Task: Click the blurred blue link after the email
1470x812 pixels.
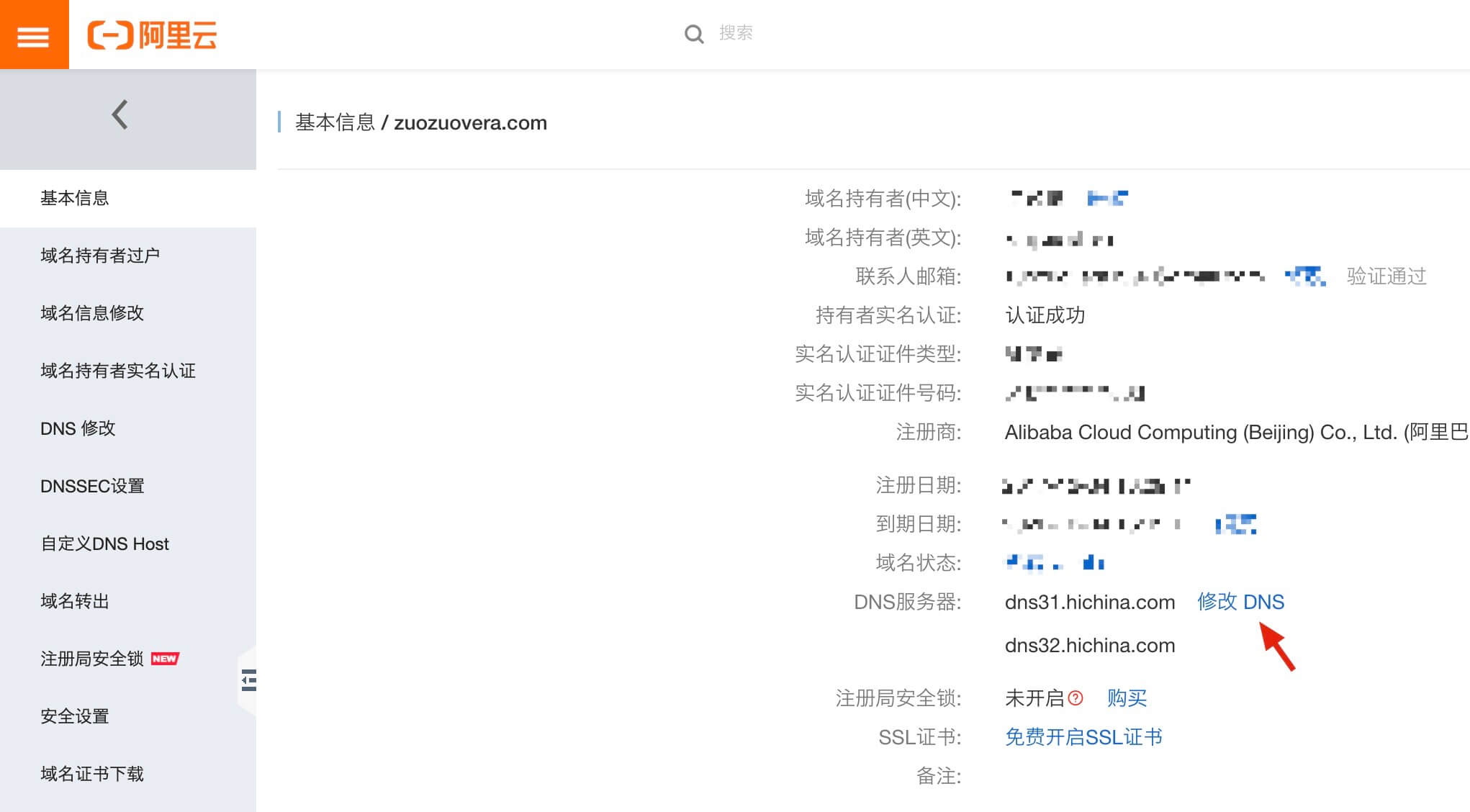Action: tap(1305, 276)
